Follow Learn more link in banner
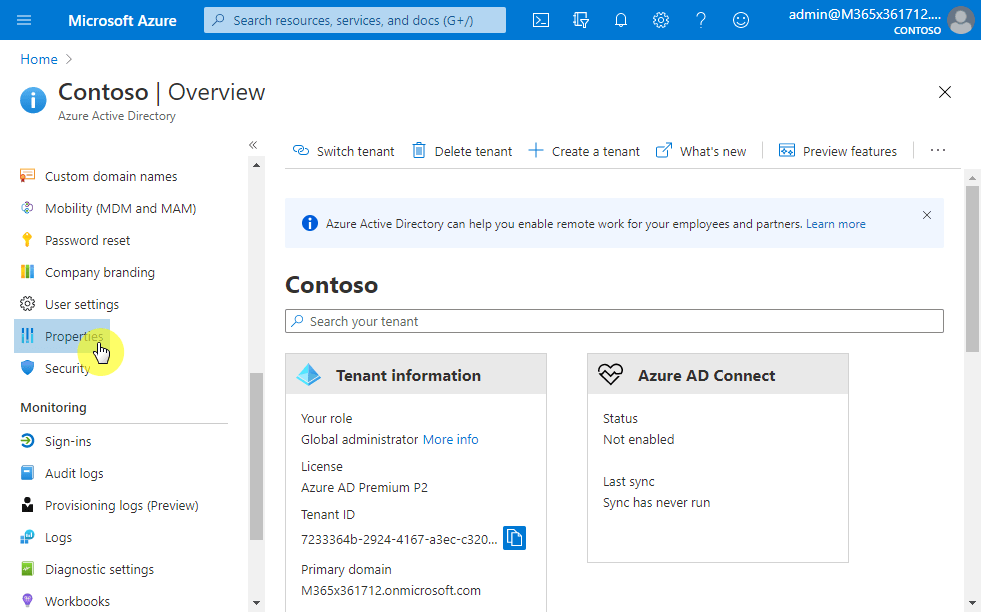 835,224
